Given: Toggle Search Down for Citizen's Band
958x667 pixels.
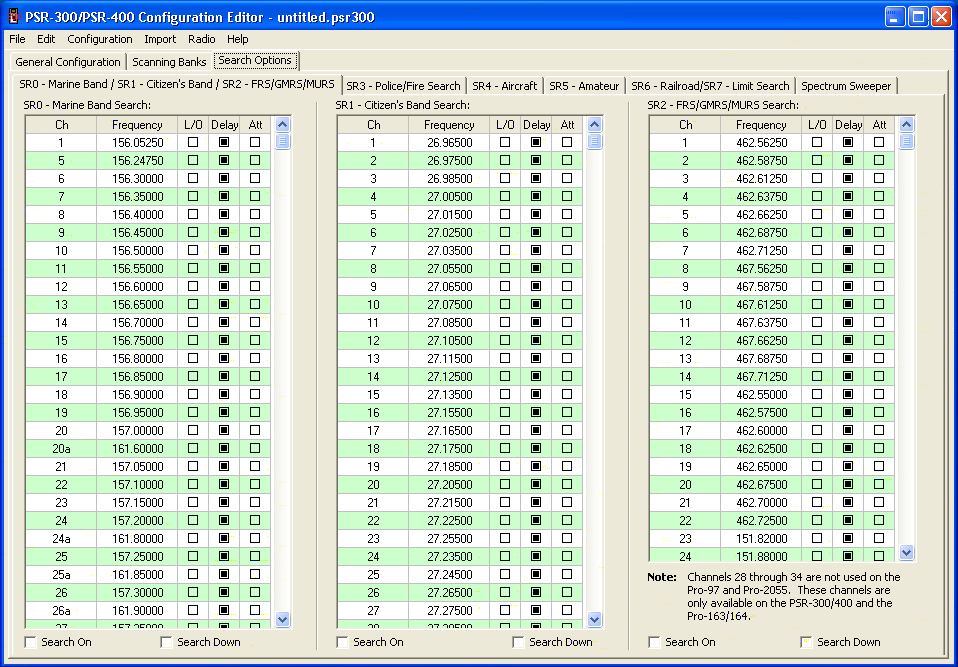Looking at the screenshot, I should coord(519,642).
